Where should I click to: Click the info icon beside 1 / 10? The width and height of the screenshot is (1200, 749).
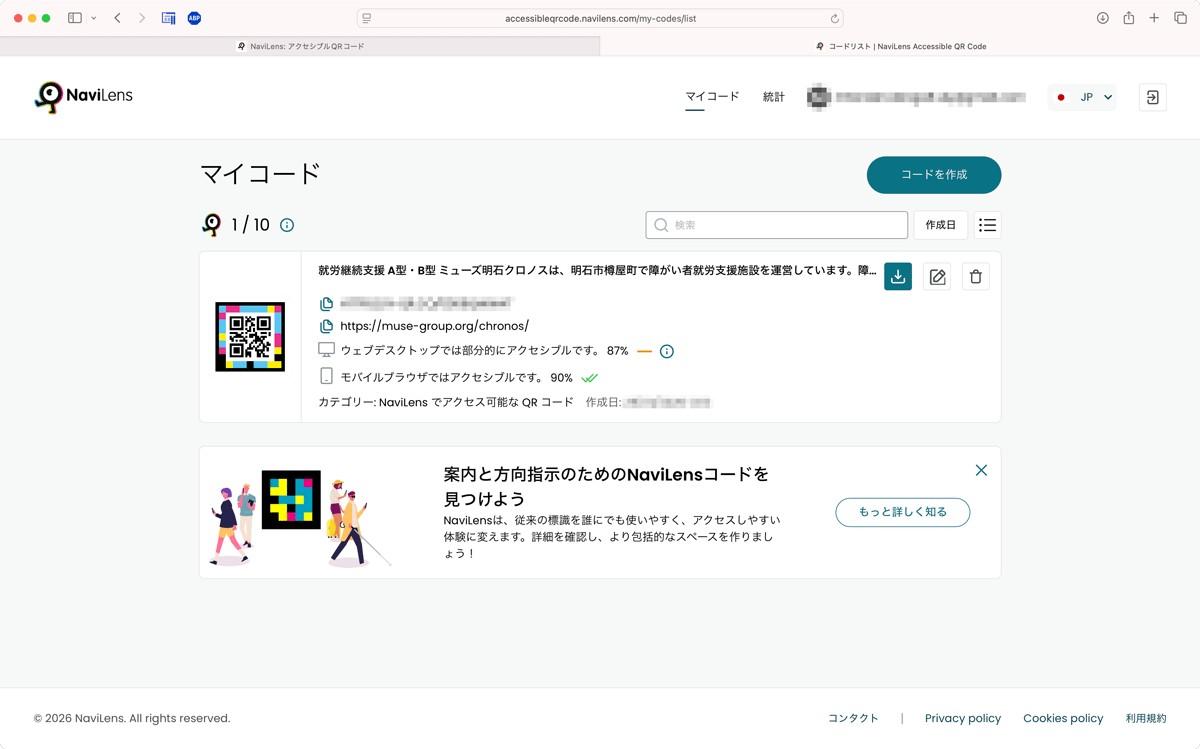coord(287,225)
